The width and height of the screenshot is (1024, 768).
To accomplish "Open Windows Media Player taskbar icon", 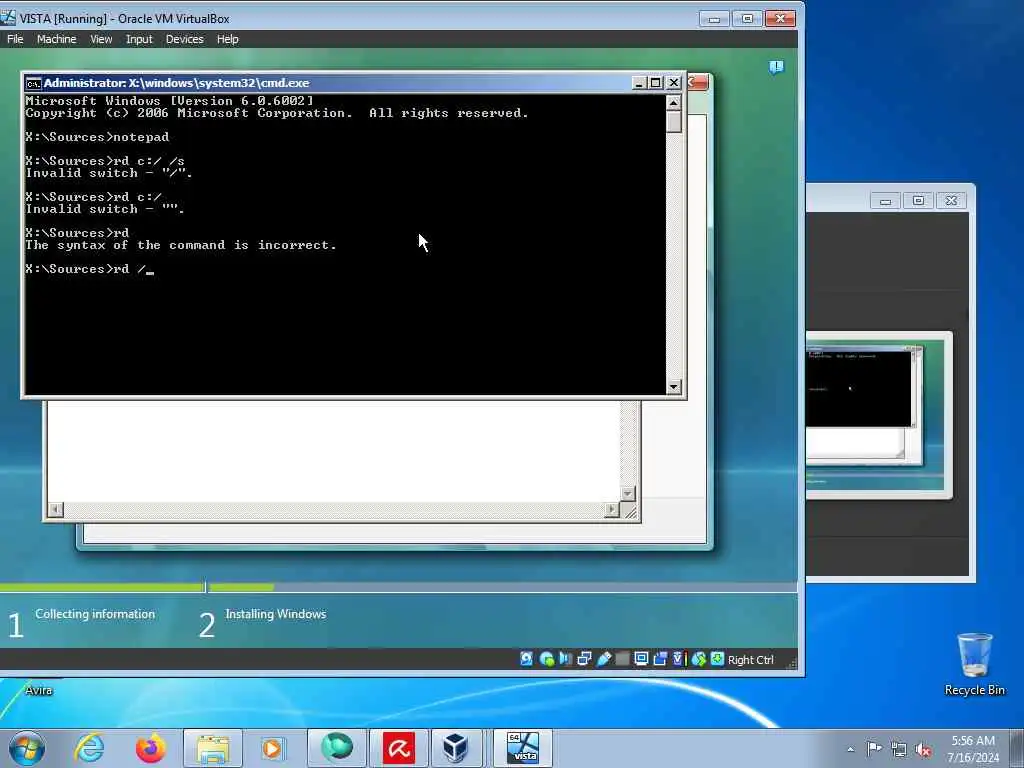I will click(273, 748).
